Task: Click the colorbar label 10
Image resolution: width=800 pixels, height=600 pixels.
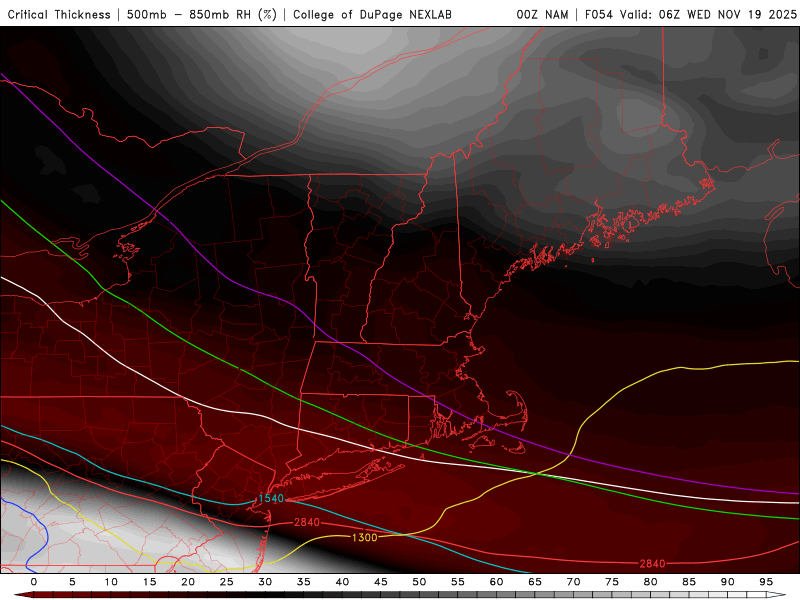Action: click(x=111, y=582)
